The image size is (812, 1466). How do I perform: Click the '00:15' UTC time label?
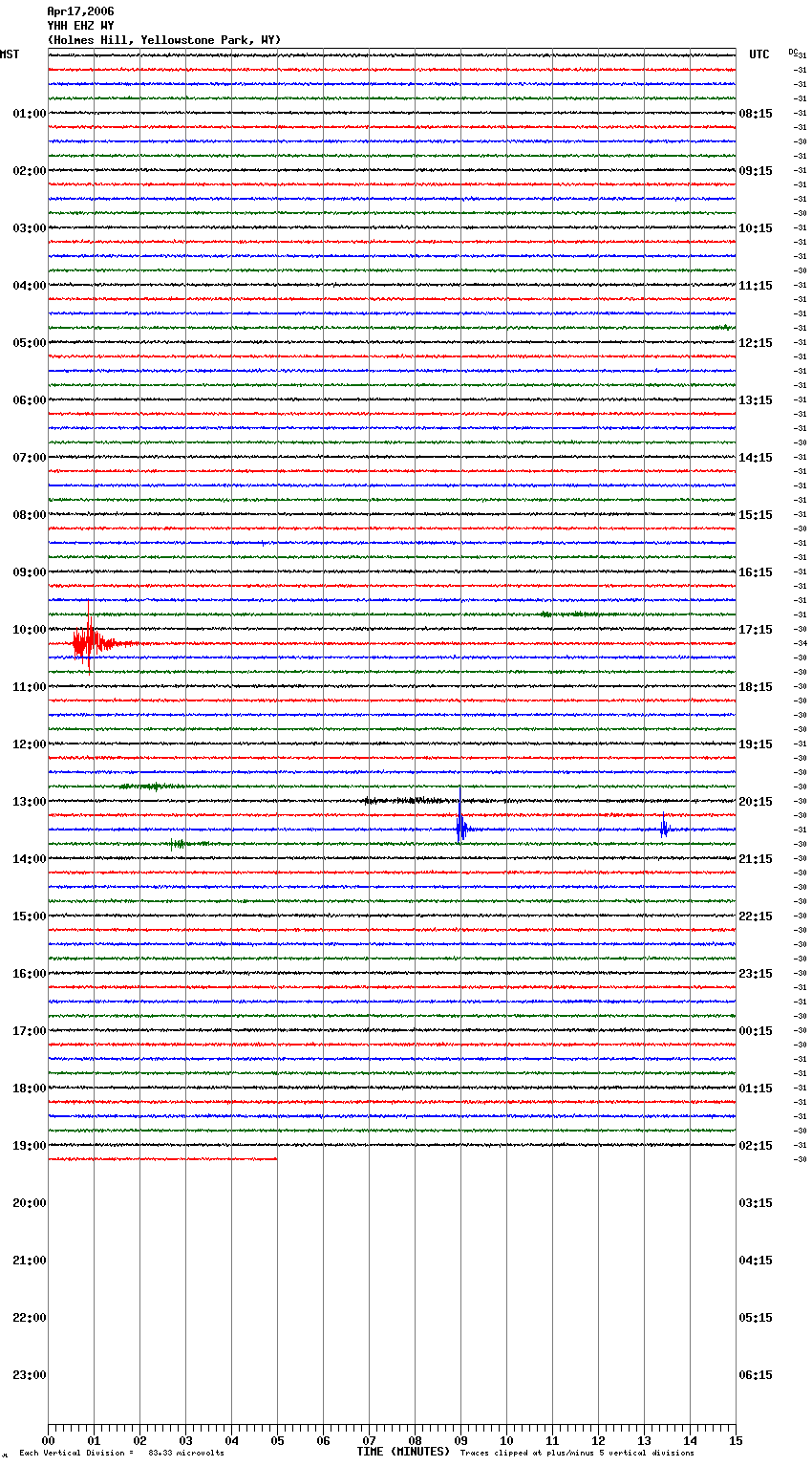pyautogui.click(x=756, y=1031)
